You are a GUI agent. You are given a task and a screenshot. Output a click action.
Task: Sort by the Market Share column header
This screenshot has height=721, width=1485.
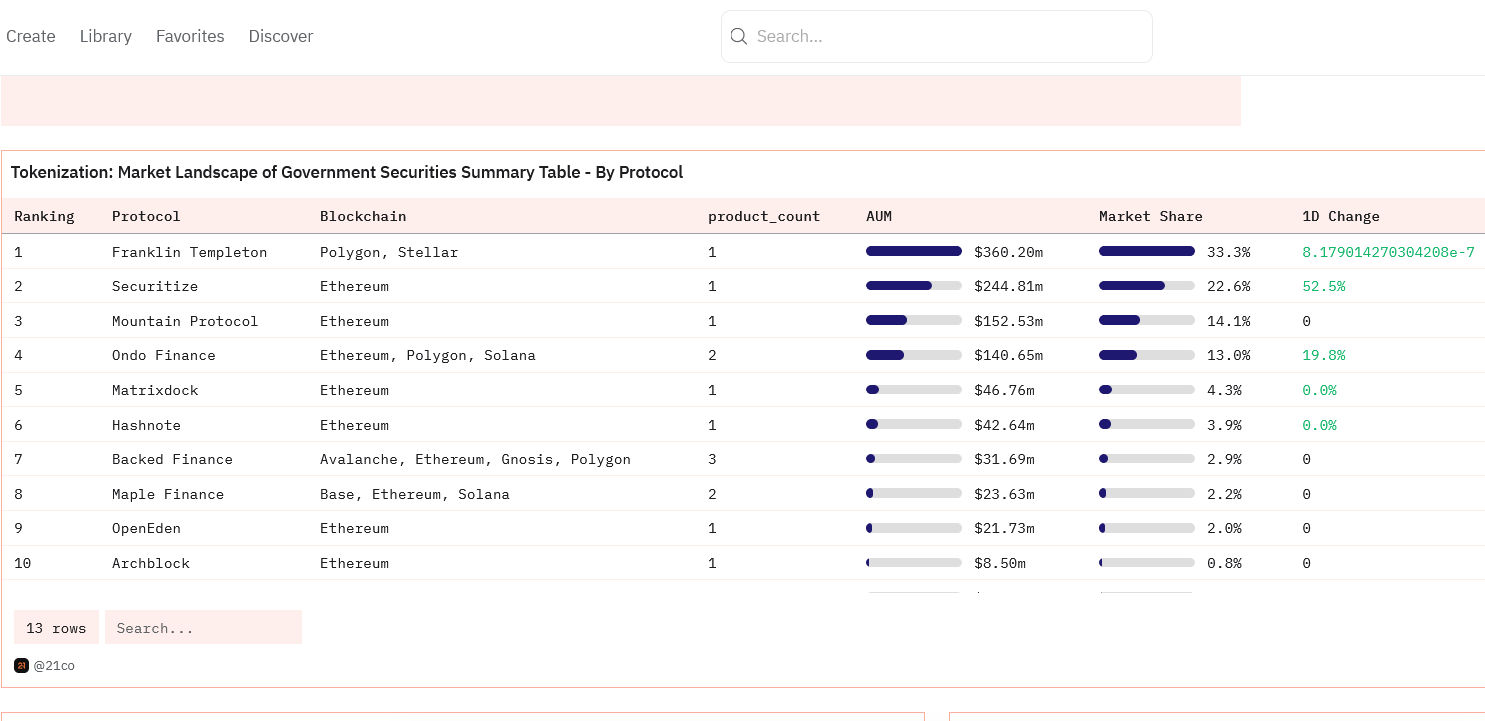1151,216
